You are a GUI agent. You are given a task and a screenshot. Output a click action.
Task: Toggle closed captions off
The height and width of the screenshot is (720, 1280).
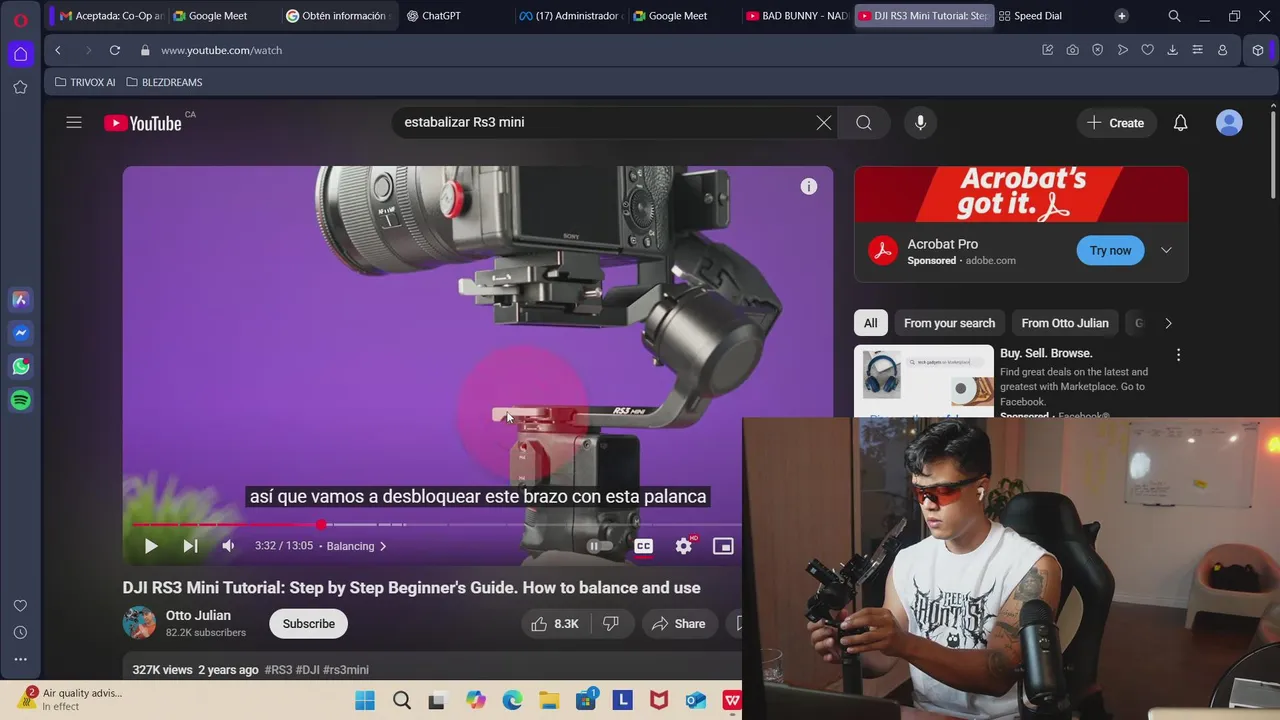(644, 546)
